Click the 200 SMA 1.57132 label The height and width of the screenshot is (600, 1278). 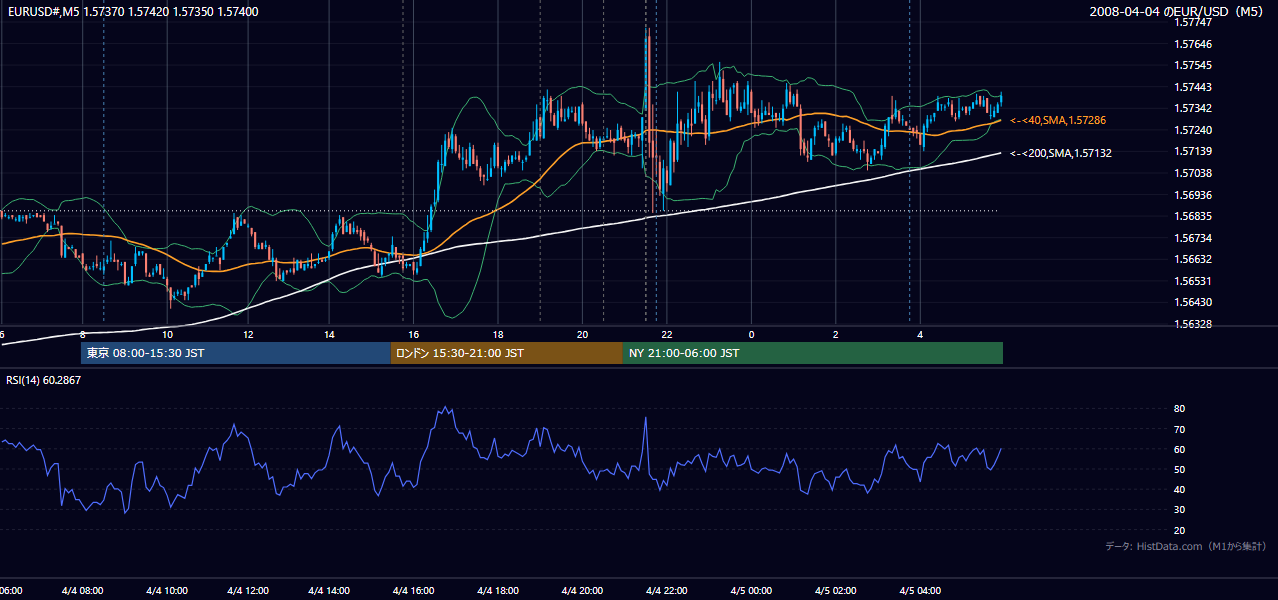(x=1061, y=153)
